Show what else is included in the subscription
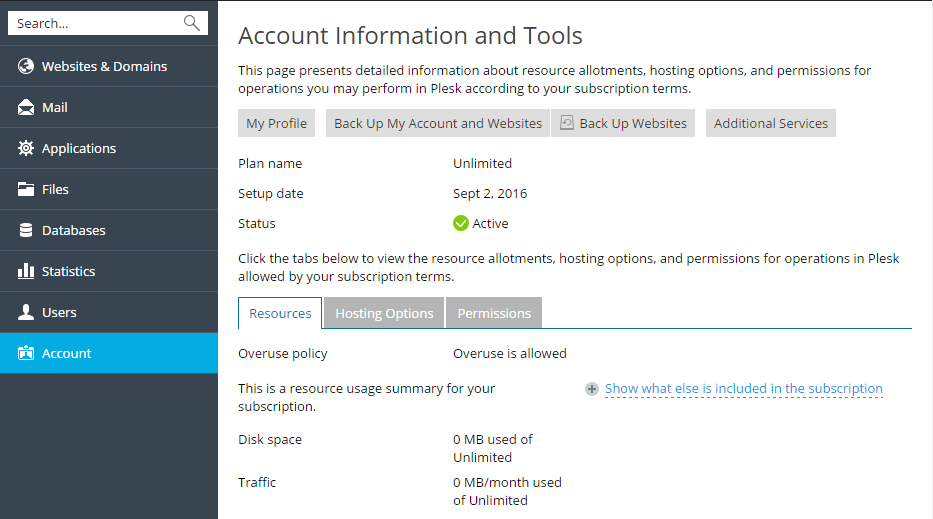933x519 pixels. coord(744,389)
